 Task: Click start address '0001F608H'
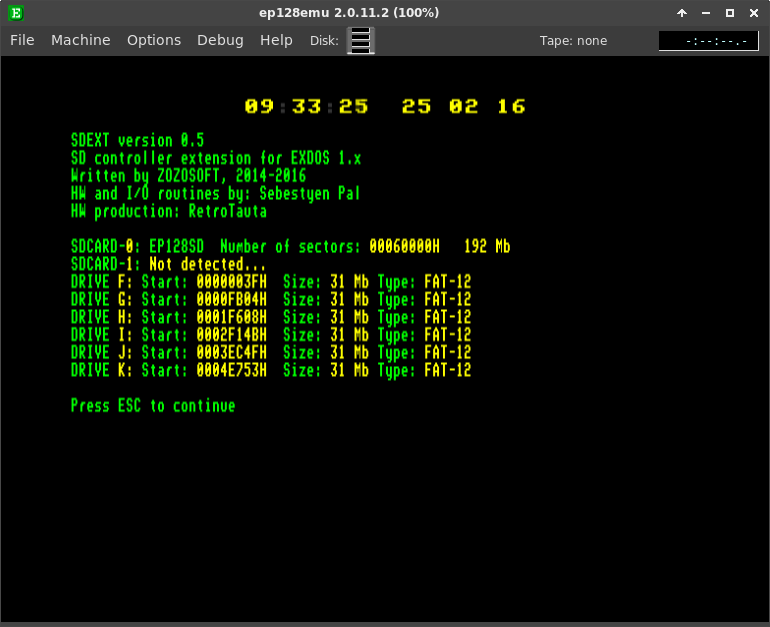pyautogui.click(x=232, y=318)
